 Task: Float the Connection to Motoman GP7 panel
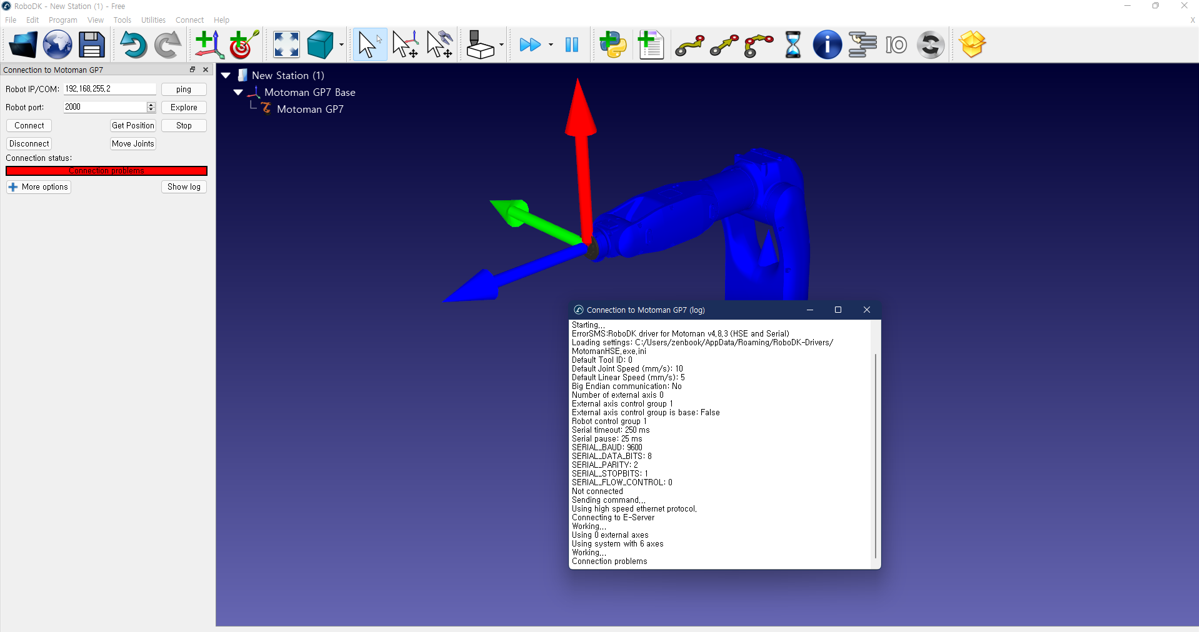[x=193, y=70]
